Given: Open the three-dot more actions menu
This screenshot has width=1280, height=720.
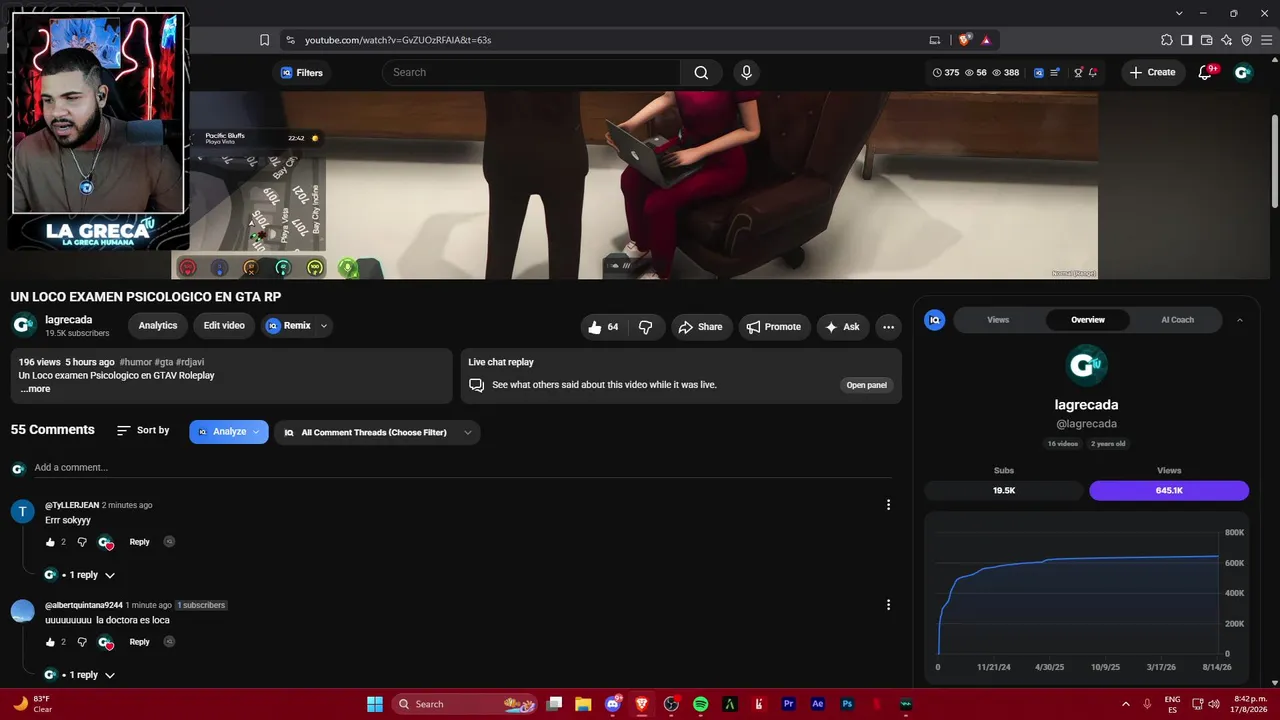Looking at the screenshot, I should pos(888,327).
